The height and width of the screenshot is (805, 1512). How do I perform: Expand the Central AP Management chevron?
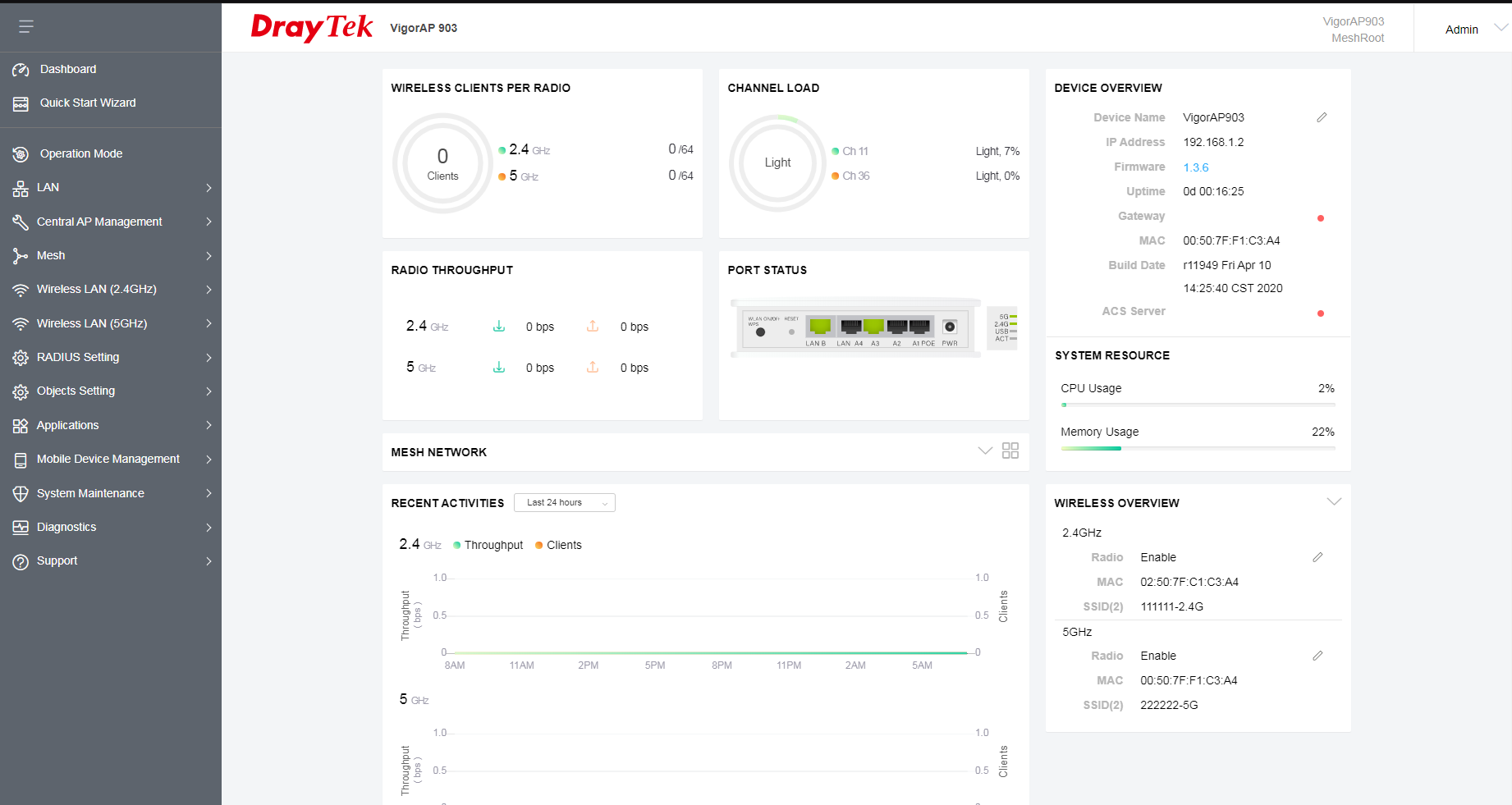(x=208, y=222)
